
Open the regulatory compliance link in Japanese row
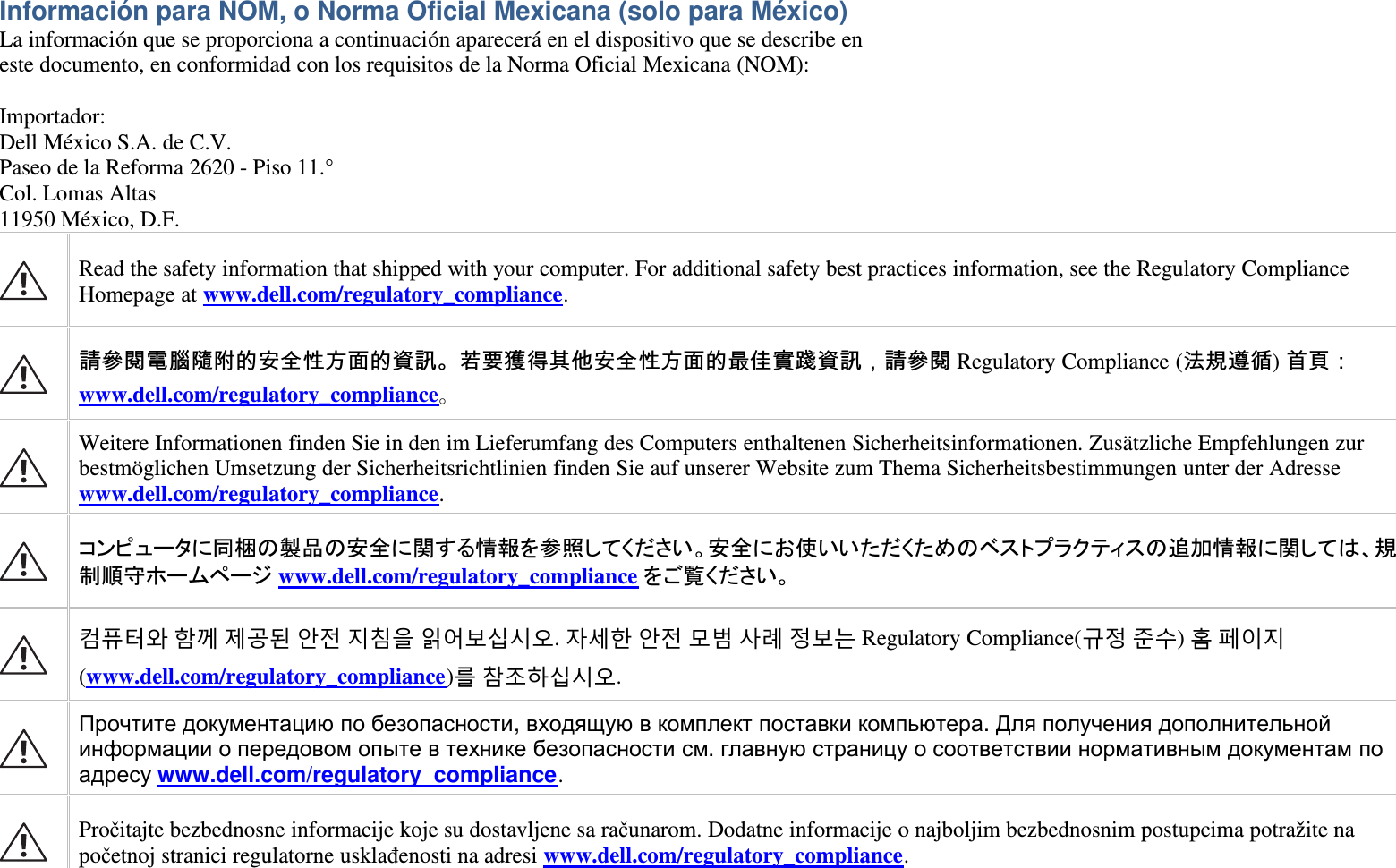click(458, 577)
